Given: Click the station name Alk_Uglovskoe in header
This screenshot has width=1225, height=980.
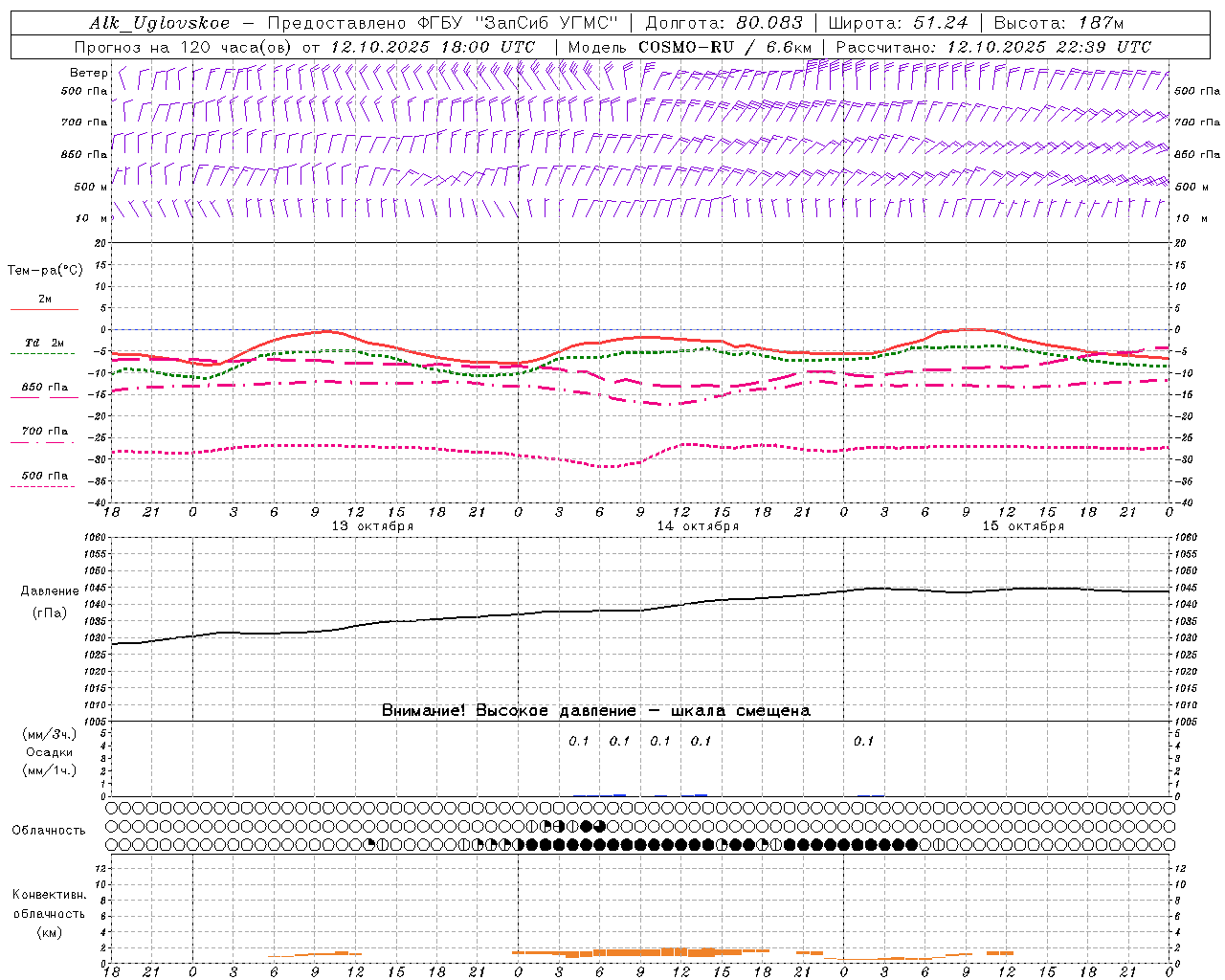Looking at the screenshot, I should pyautogui.click(x=160, y=23).
